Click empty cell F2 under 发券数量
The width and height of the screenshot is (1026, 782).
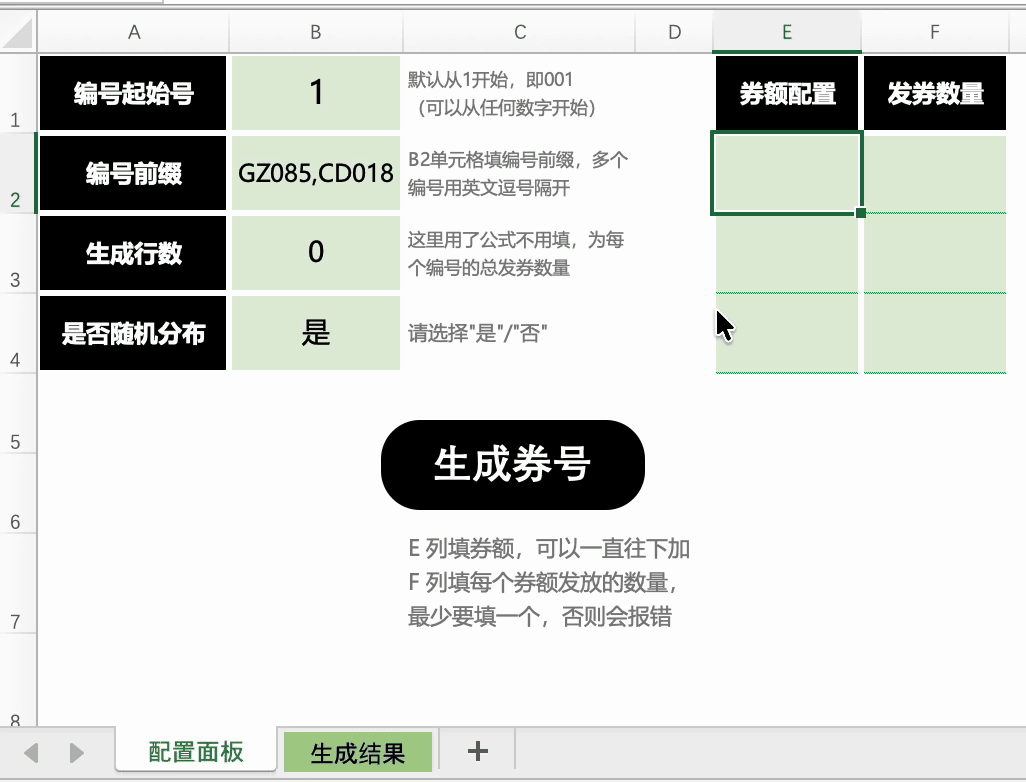[x=935, y=173]
